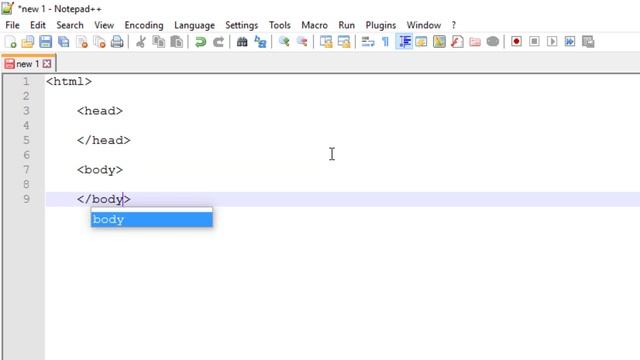Click save current recorded macro icon
This screenshot has height=360, width=640.
tap(588, 42)
